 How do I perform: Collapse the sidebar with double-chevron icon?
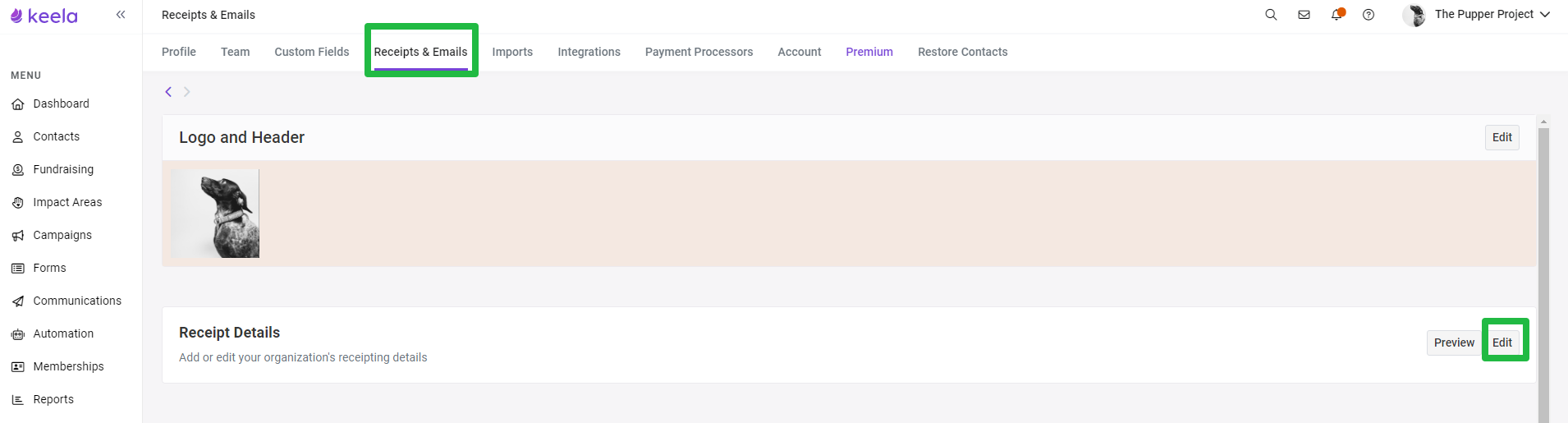pyautogui.click(x=121, y=15)
